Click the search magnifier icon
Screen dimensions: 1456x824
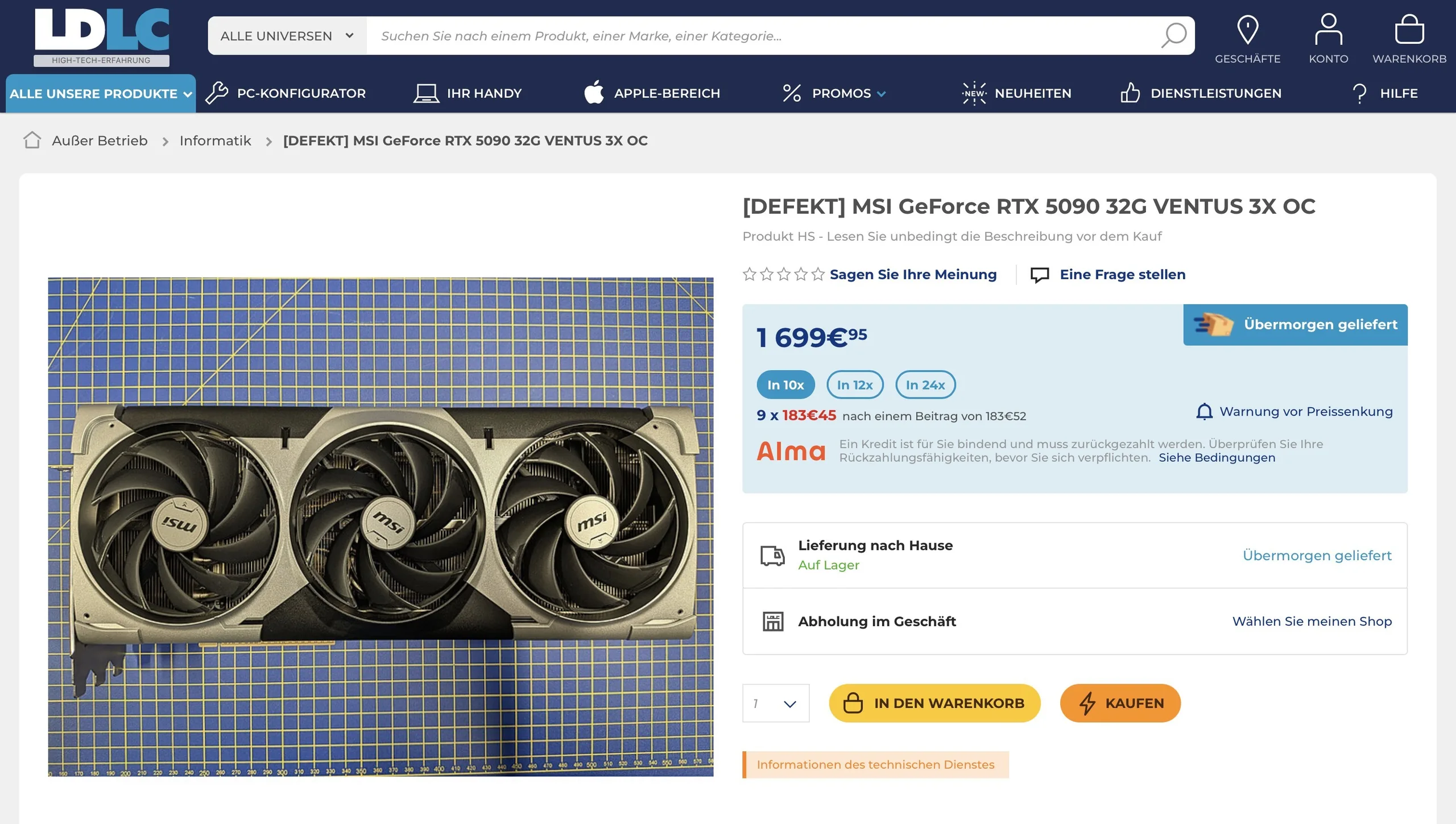click(x=1174, y=35)
